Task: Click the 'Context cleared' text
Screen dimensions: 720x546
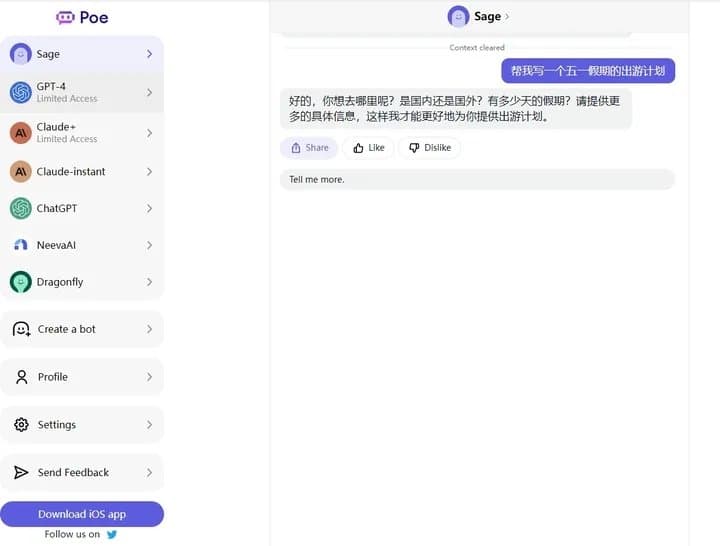Action: 477,48
